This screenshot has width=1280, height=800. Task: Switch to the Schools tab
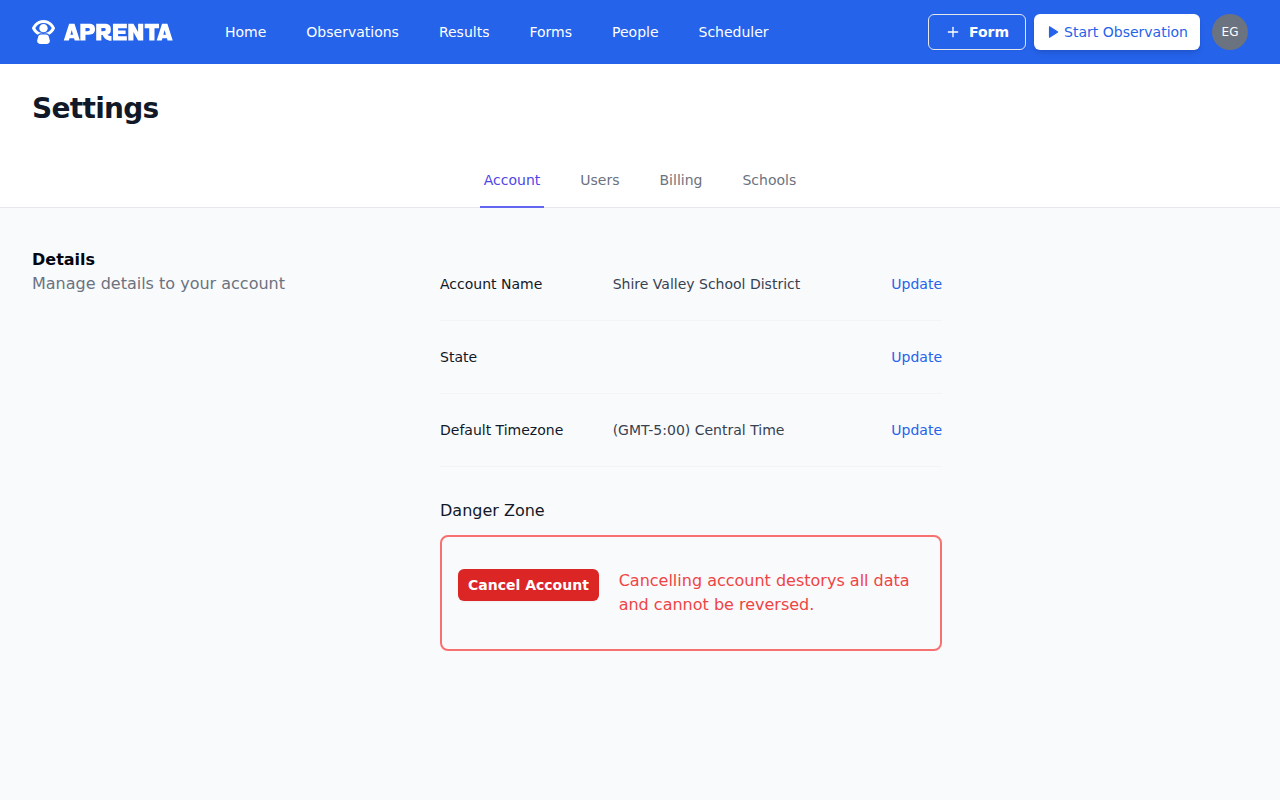[769, 180]
